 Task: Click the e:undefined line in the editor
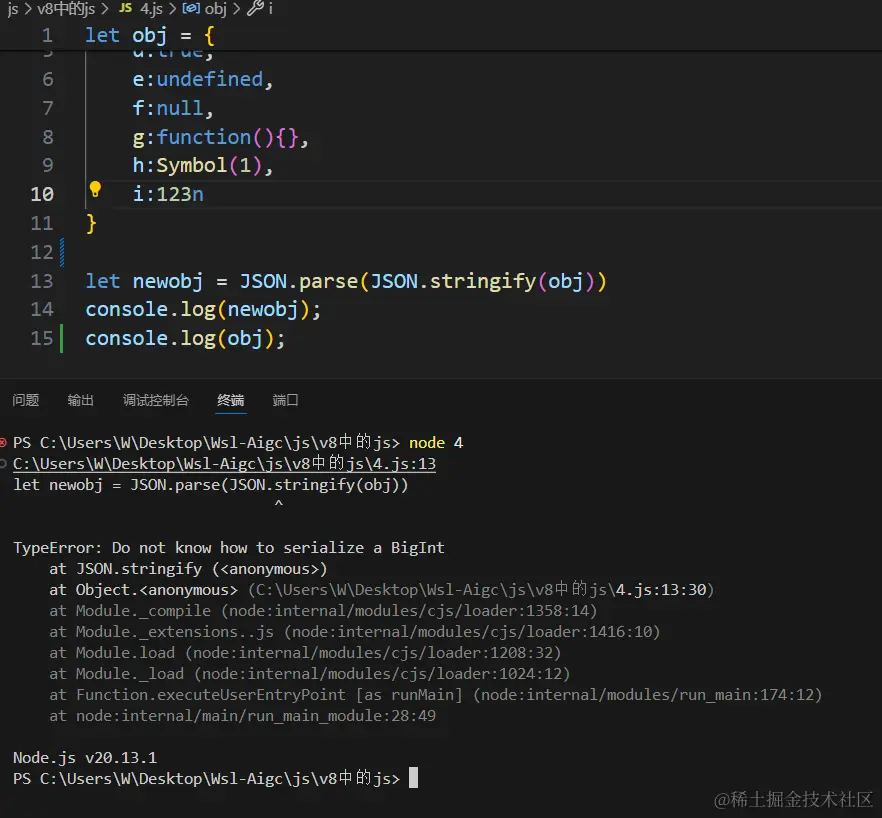click(202, 79)
